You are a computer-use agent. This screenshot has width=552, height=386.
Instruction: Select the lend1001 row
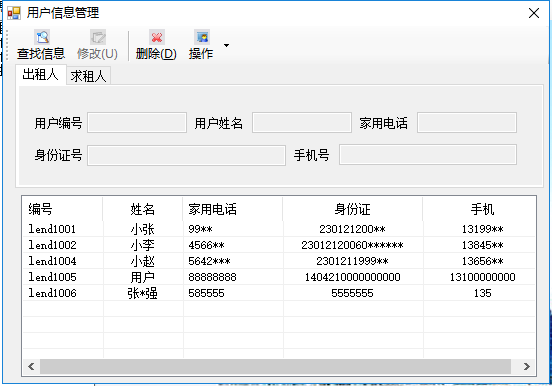coord(279,229)
